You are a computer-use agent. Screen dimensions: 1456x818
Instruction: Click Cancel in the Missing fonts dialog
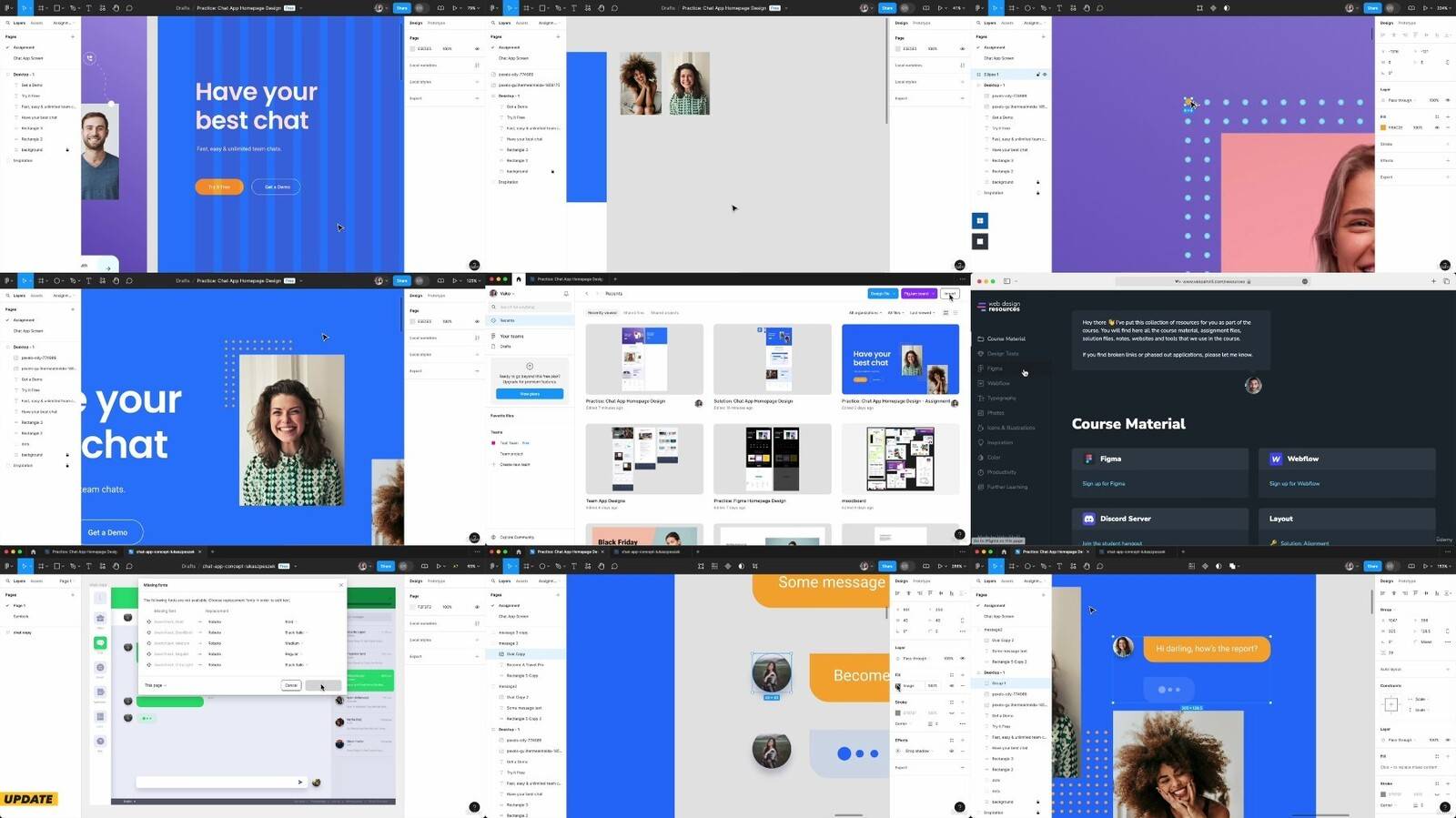point(291,685)
